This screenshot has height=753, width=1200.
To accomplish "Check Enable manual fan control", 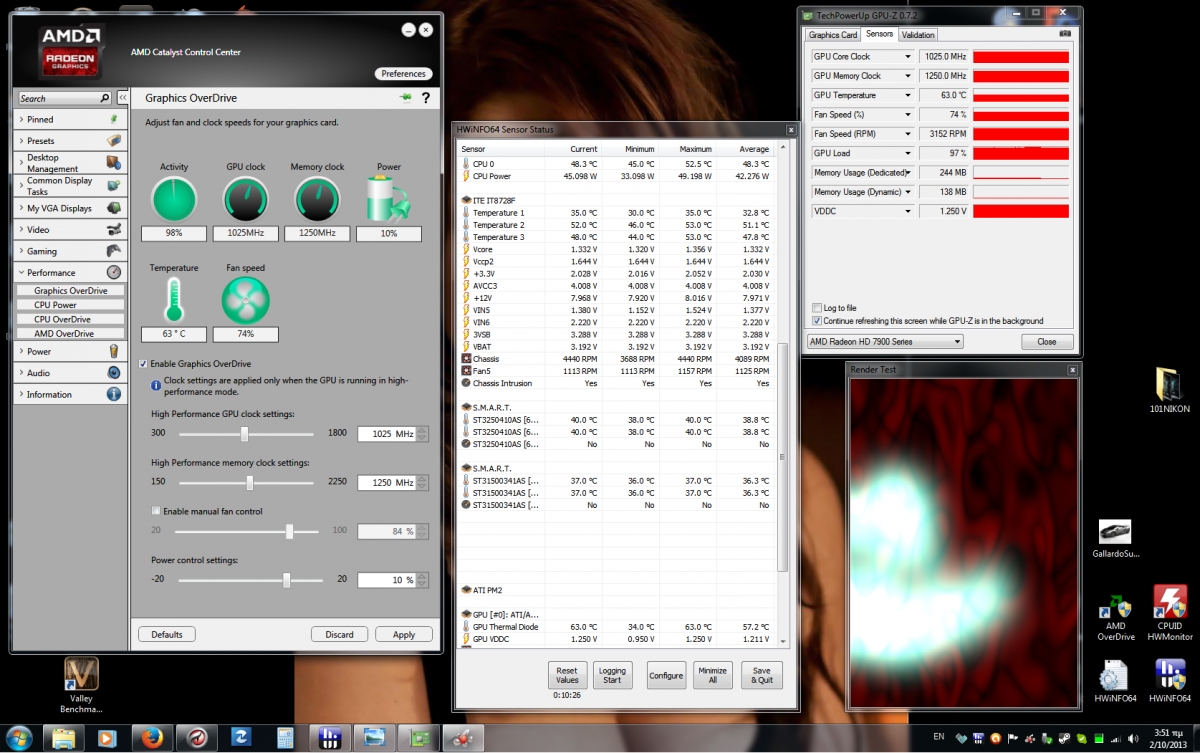I will coord(155,511).
